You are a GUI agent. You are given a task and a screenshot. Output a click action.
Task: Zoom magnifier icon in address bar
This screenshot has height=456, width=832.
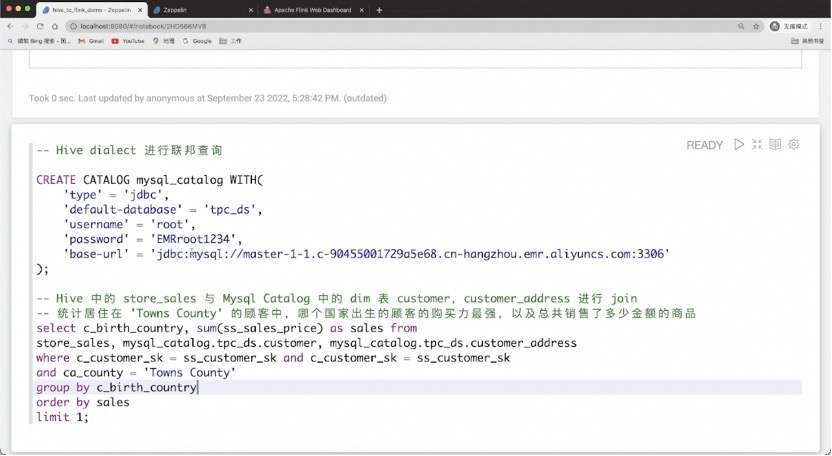(741, 26)
